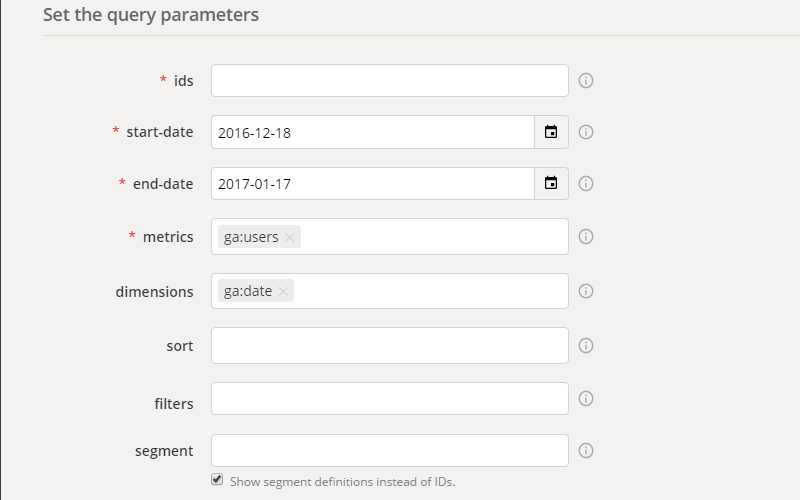Open the start-date calendar picker

551,132
